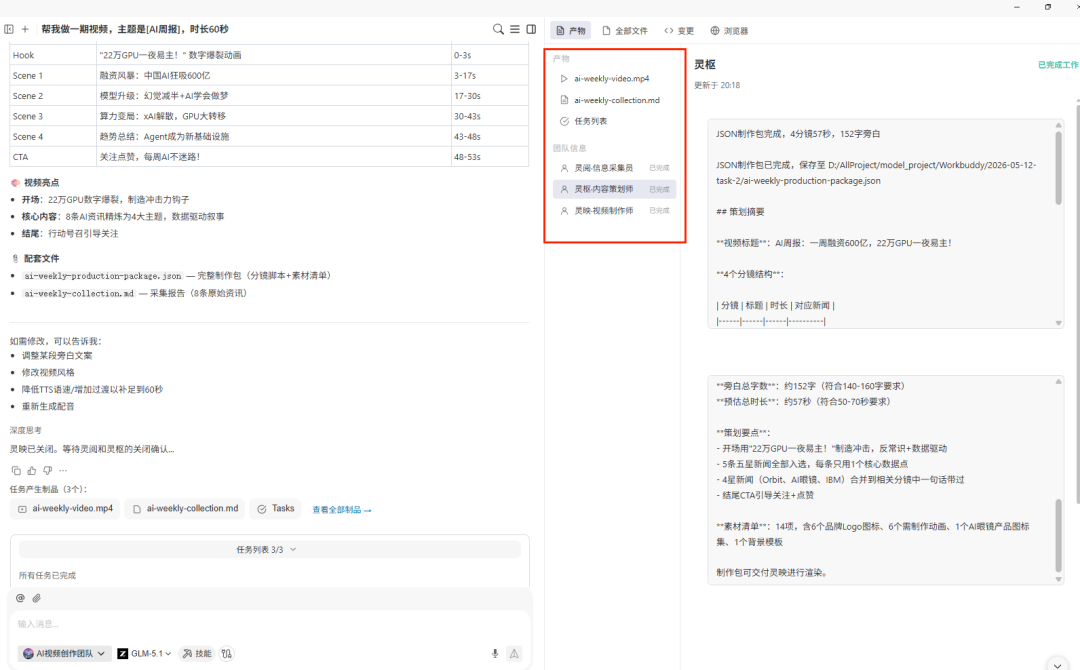
Task: Select team member 灵枢-内容策划师
Action: click(614, 189)
